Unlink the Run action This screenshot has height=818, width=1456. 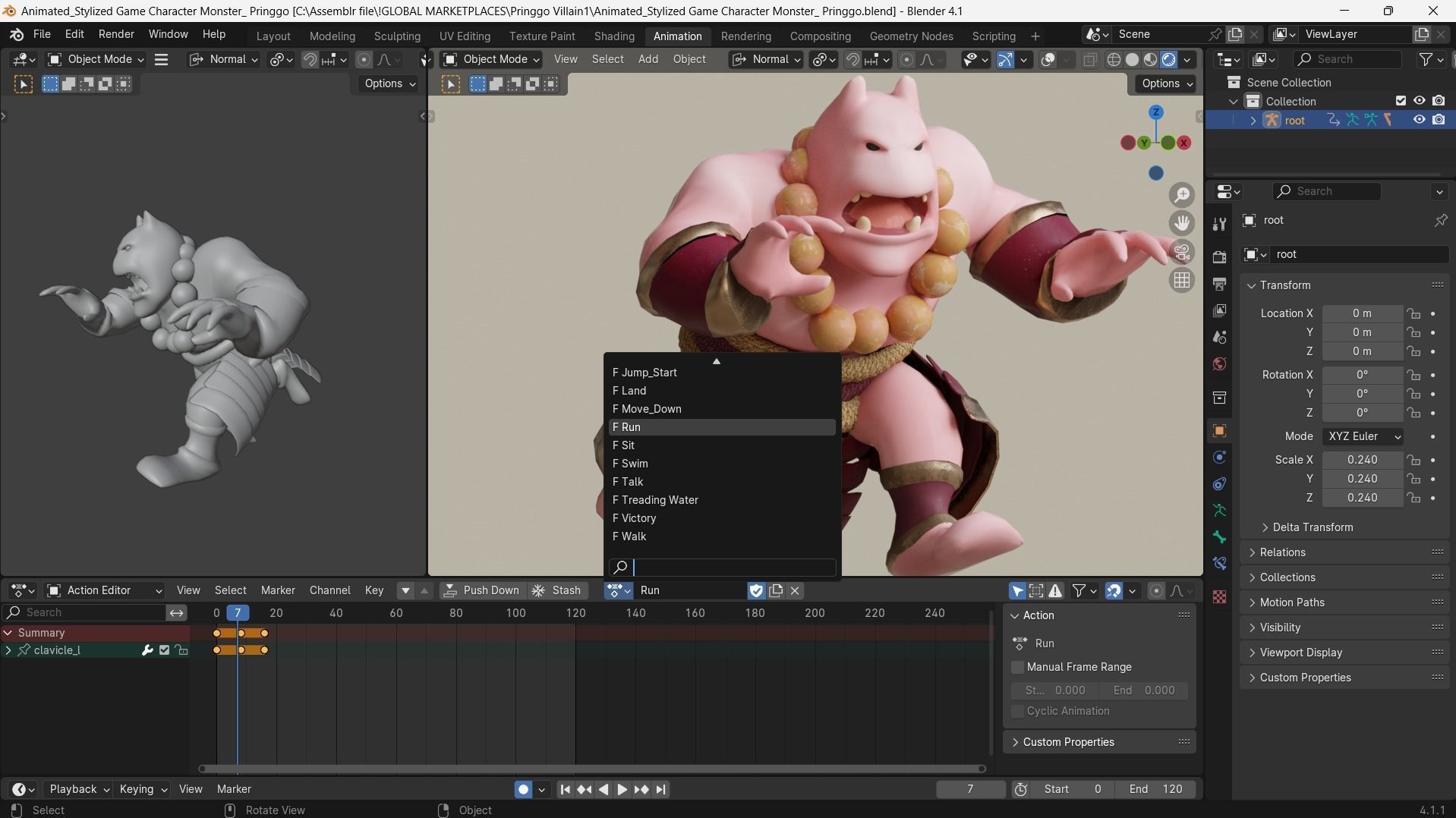tap(795, 590)
